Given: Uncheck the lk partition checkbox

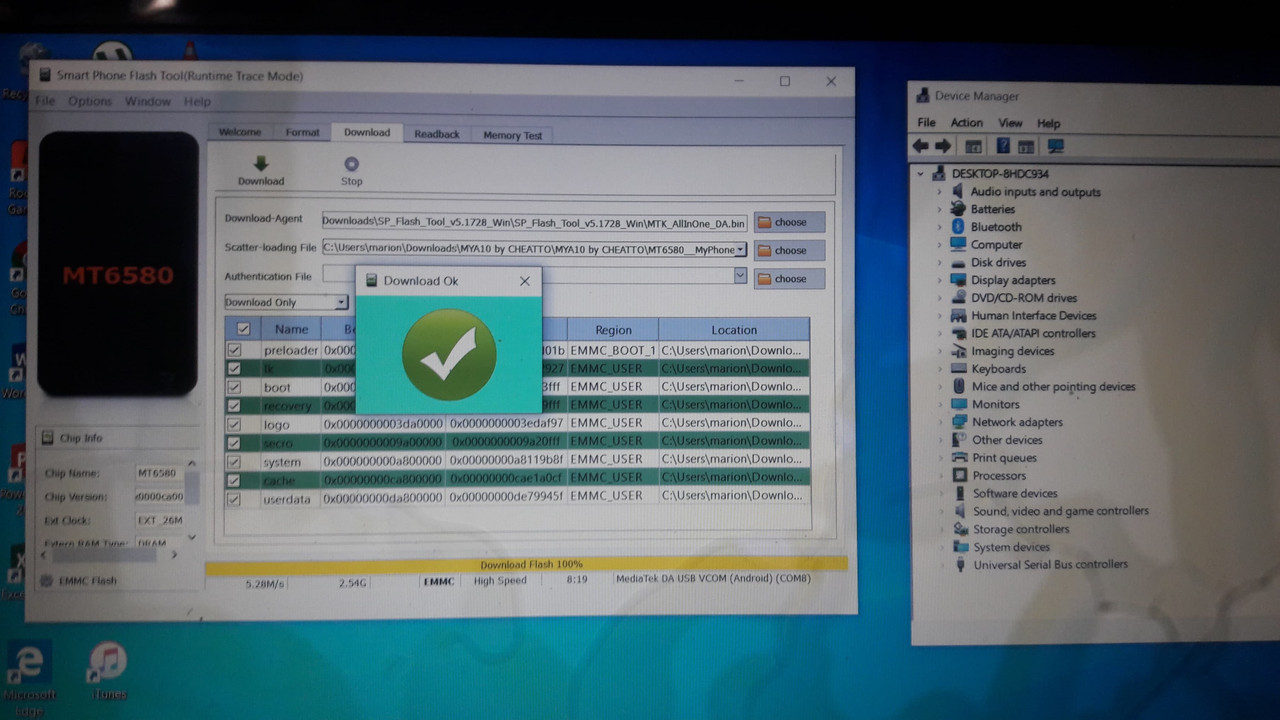Looking at the screenshot, I should [x=234, y=368].
